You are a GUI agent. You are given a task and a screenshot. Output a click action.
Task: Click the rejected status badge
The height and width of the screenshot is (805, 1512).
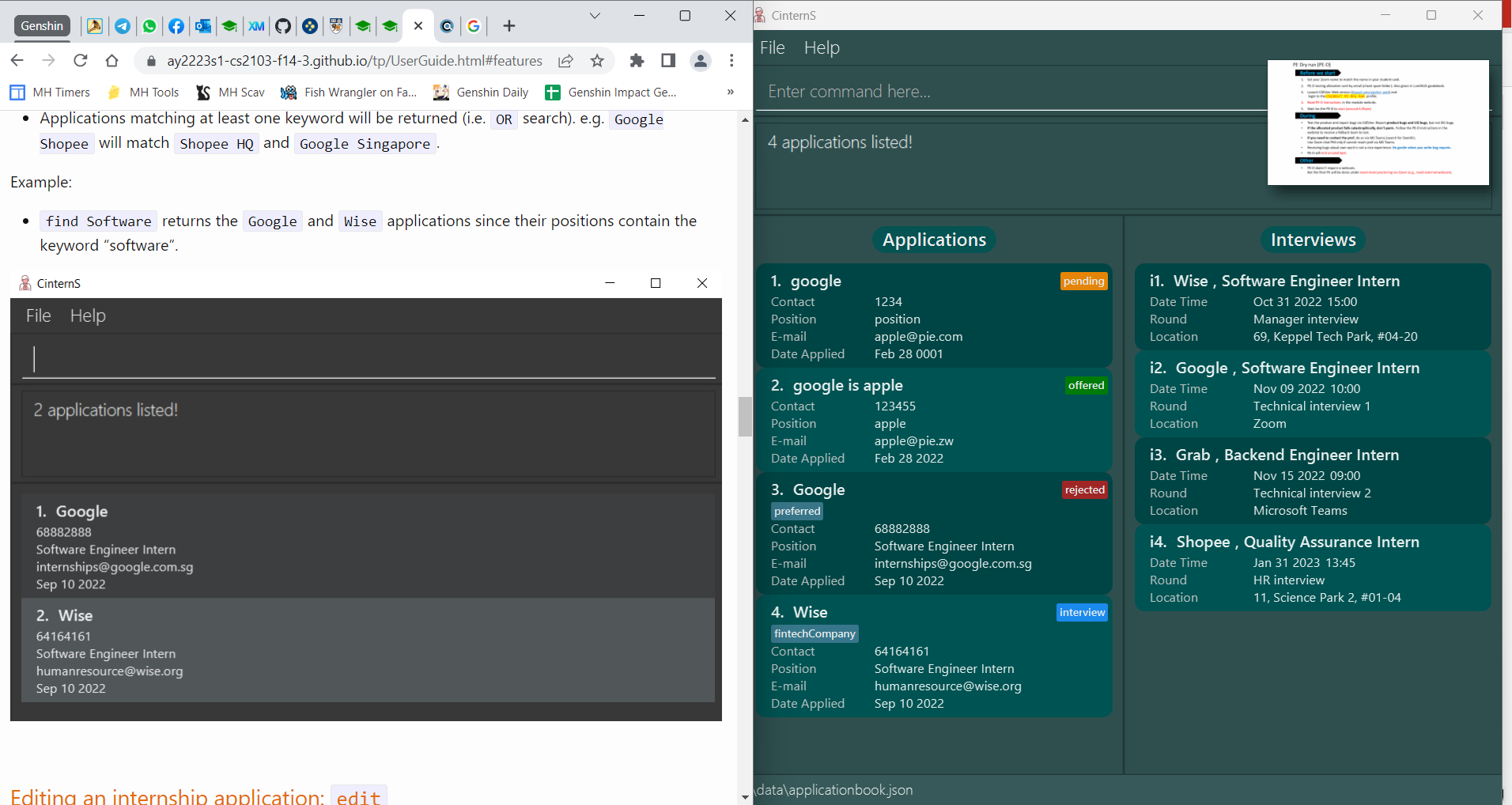[x=1084, y=490]
